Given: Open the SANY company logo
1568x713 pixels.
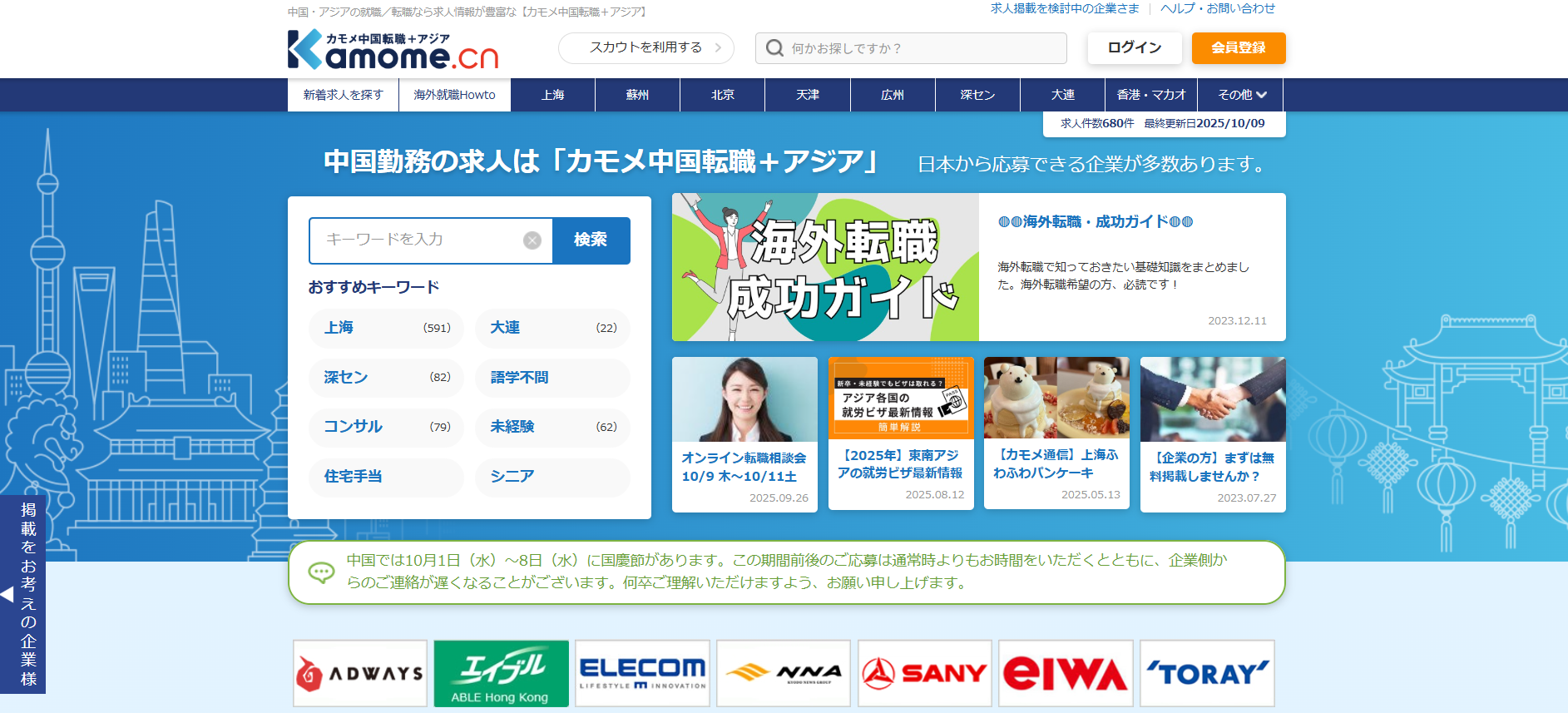Looking at the screenshot, I should [x=924, y=673].
